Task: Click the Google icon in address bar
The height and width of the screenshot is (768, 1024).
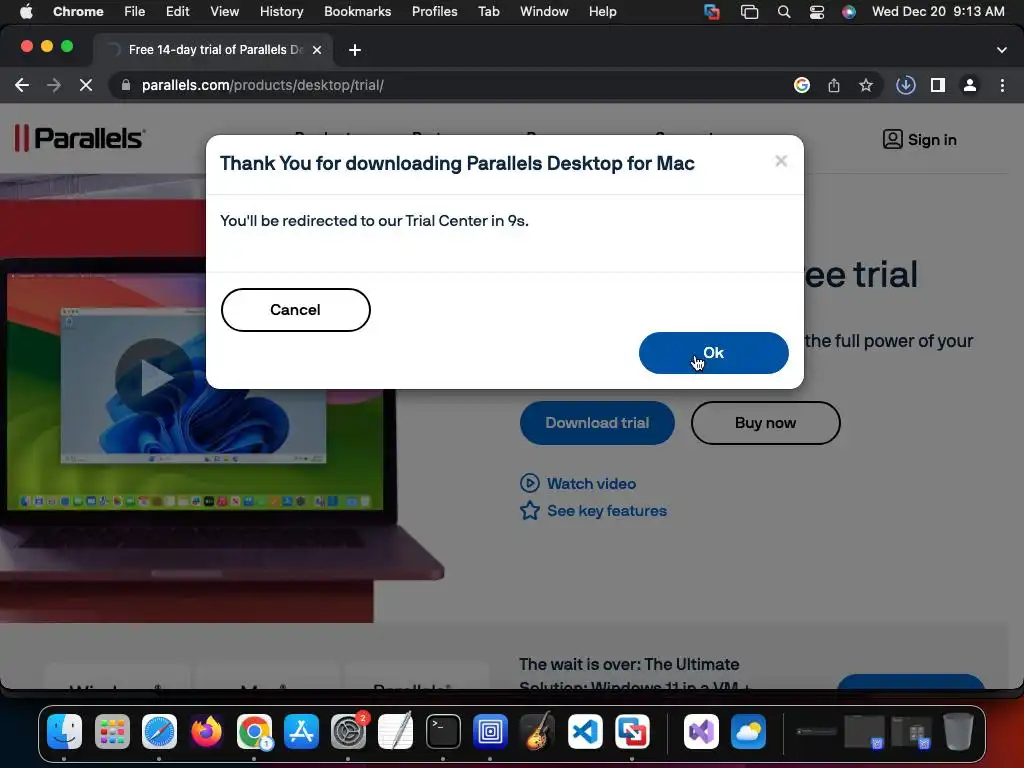Action: coord(801,85)
